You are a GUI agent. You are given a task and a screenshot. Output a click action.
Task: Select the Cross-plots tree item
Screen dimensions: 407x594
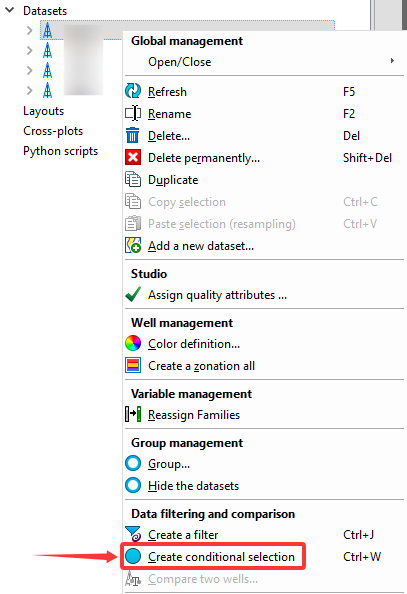(x=53, y=131)
